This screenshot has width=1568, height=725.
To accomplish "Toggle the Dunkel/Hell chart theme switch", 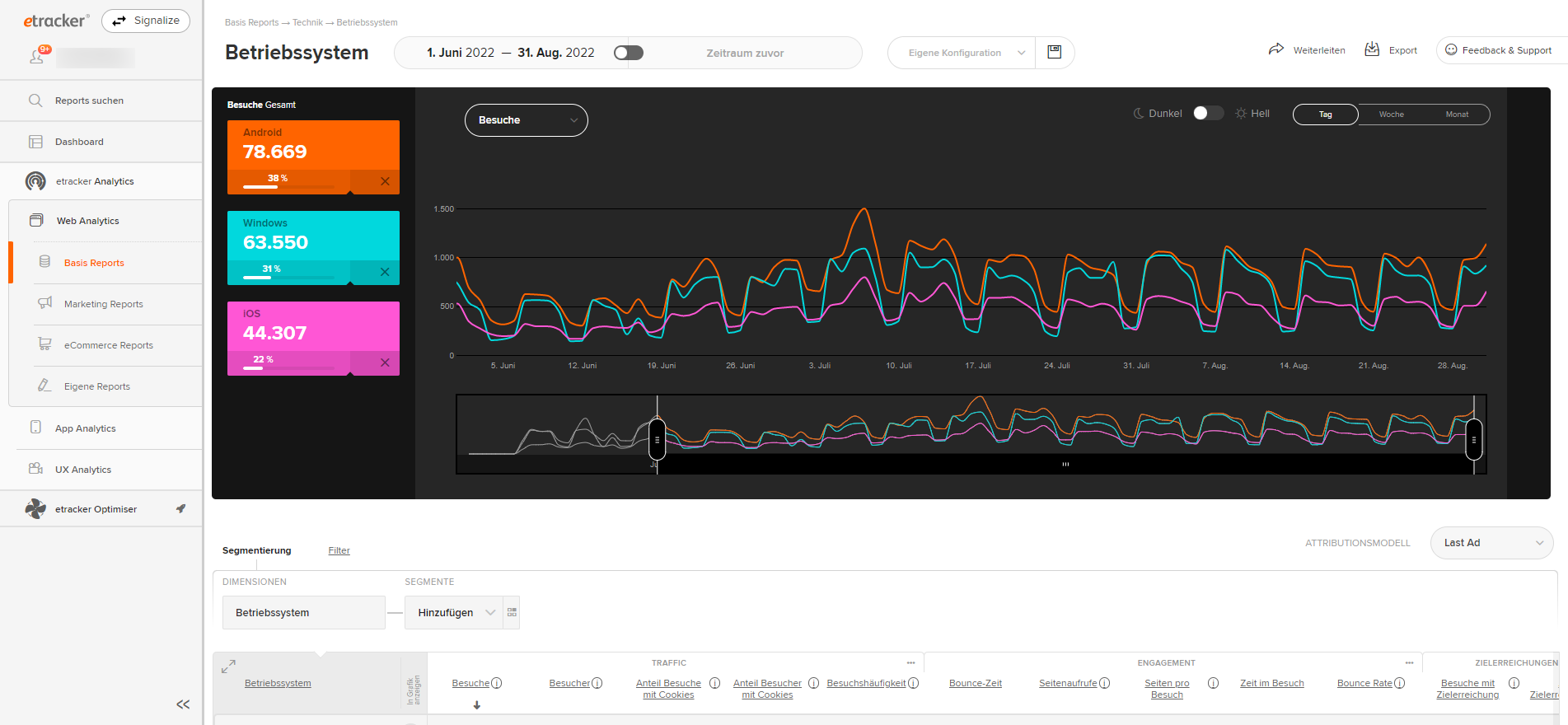I will [x=1209, y=114].
